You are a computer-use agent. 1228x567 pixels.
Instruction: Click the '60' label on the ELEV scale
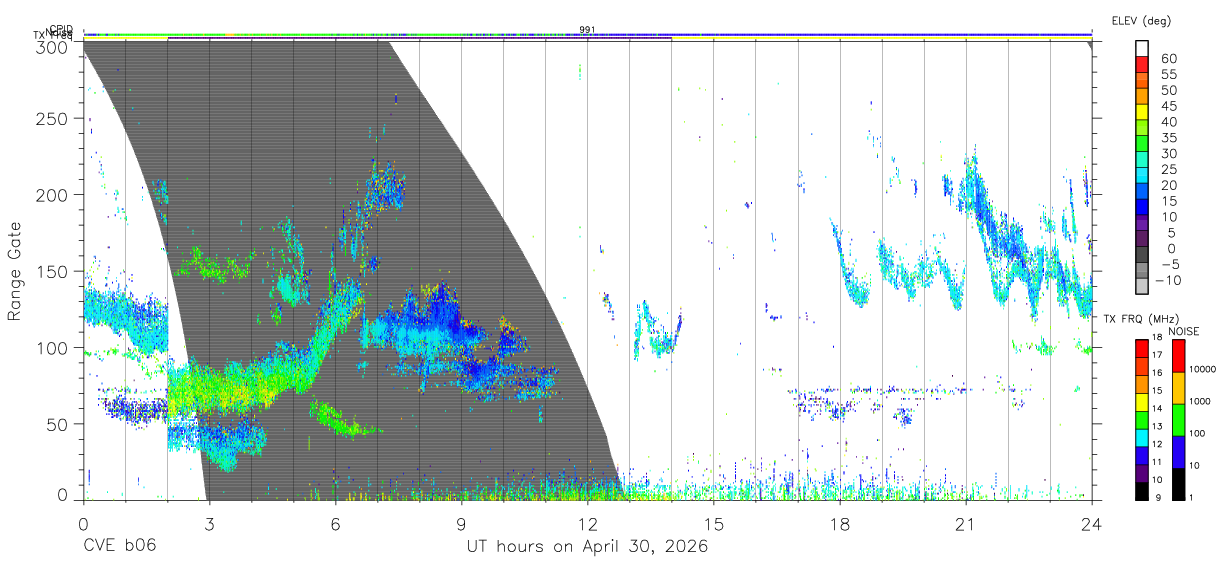click(x=1167, y=58)
